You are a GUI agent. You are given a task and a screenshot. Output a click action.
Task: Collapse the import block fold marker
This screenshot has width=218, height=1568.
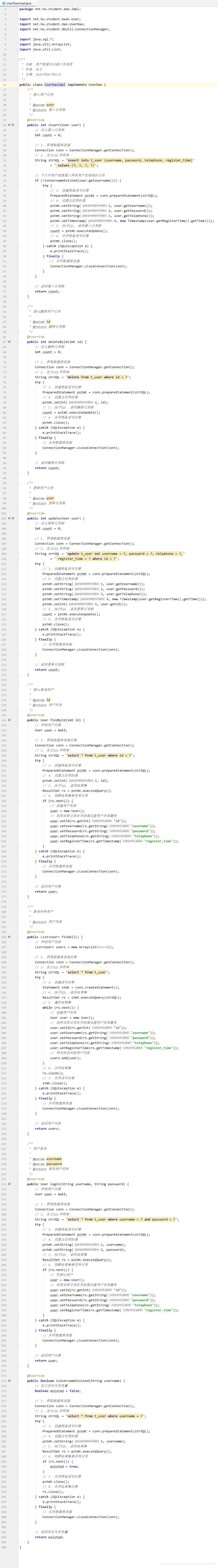(x=18, y=19)
